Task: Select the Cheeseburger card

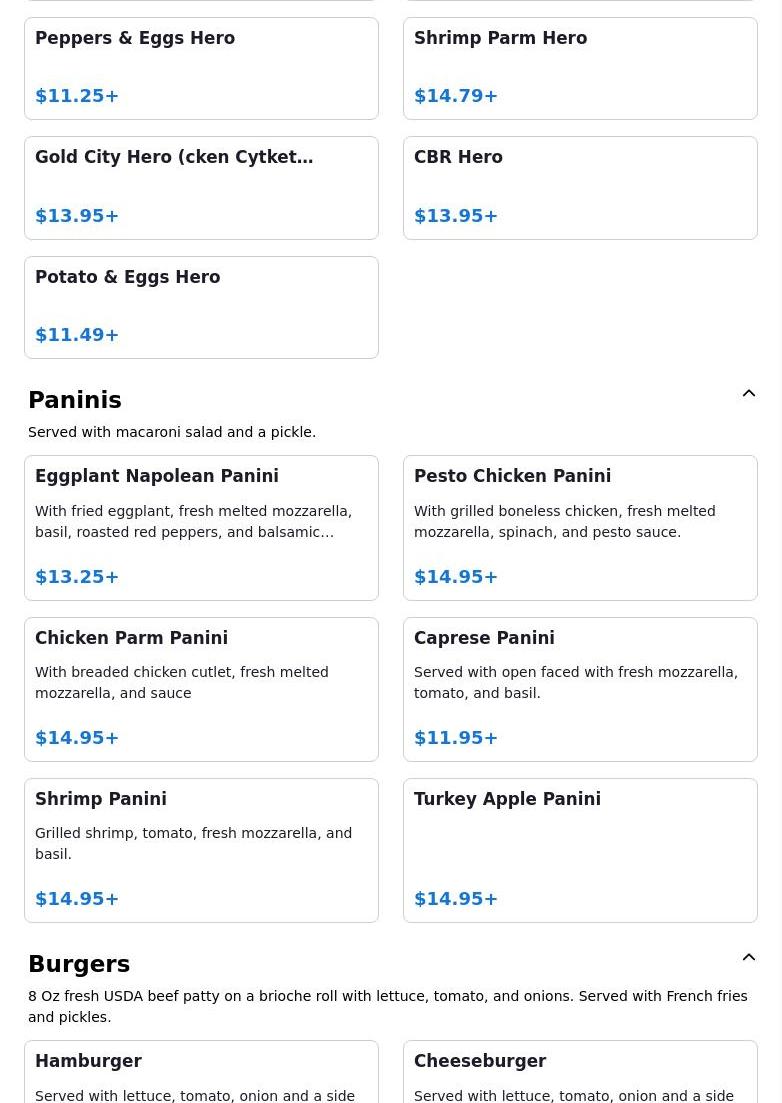Action: click(580, 1072)
